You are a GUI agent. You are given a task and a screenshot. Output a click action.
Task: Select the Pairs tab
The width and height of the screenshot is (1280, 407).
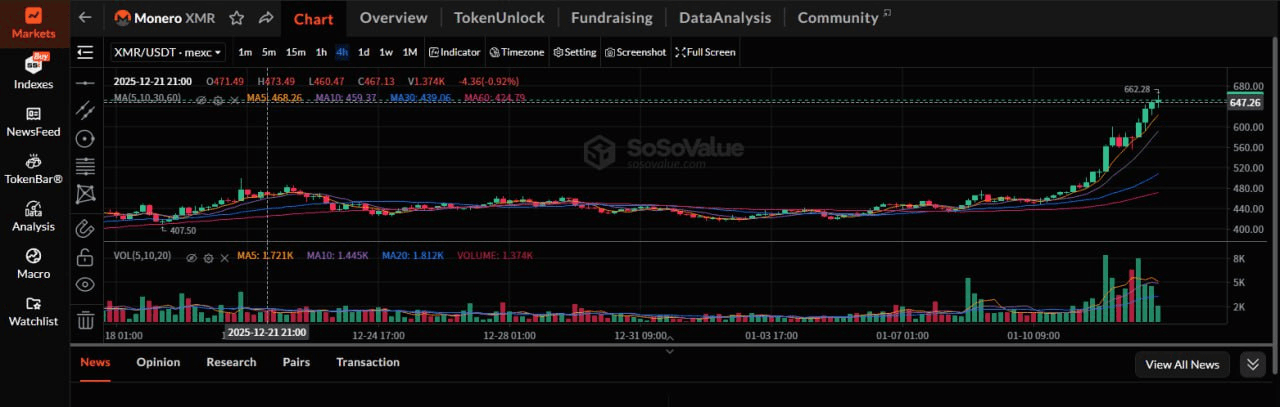point(296,362)
